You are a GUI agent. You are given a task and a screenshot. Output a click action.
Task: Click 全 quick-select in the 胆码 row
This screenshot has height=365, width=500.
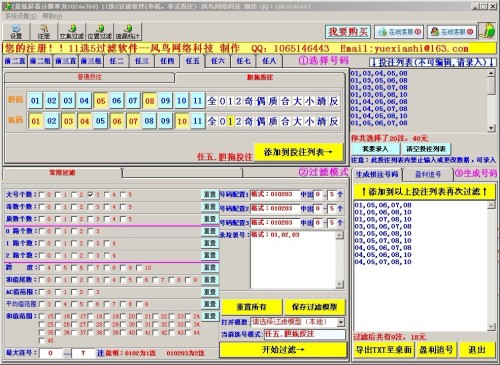(212, 101)
